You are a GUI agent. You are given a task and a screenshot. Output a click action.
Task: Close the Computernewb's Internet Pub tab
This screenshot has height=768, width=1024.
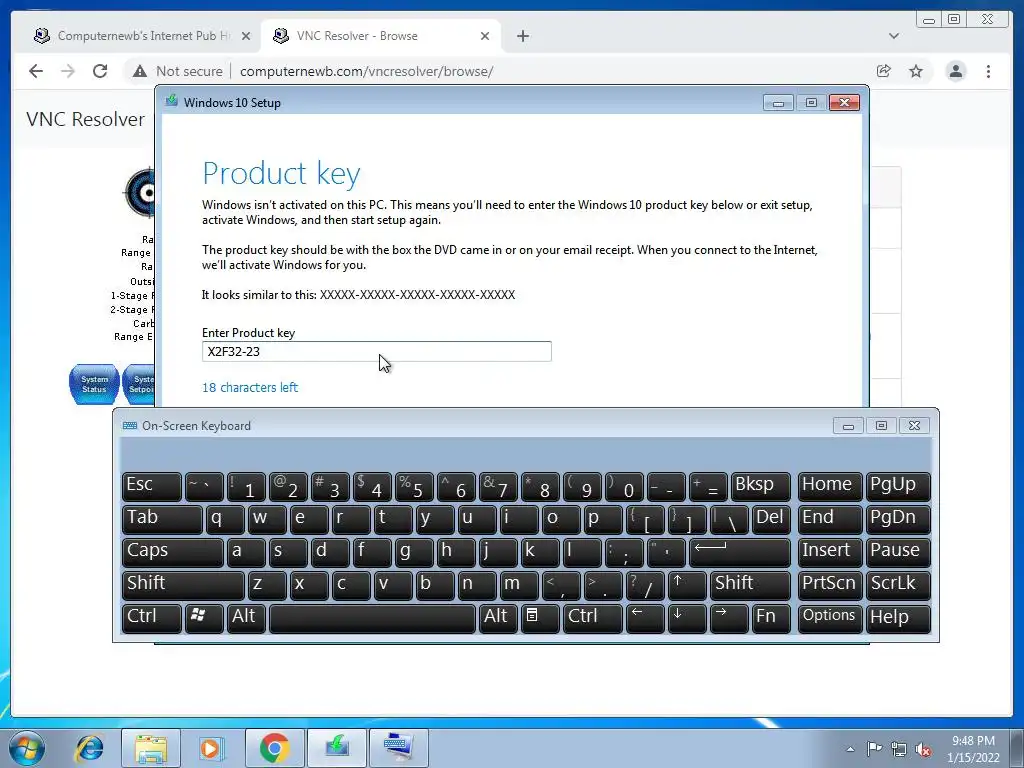pyautogui.click(x=246, y=36)
